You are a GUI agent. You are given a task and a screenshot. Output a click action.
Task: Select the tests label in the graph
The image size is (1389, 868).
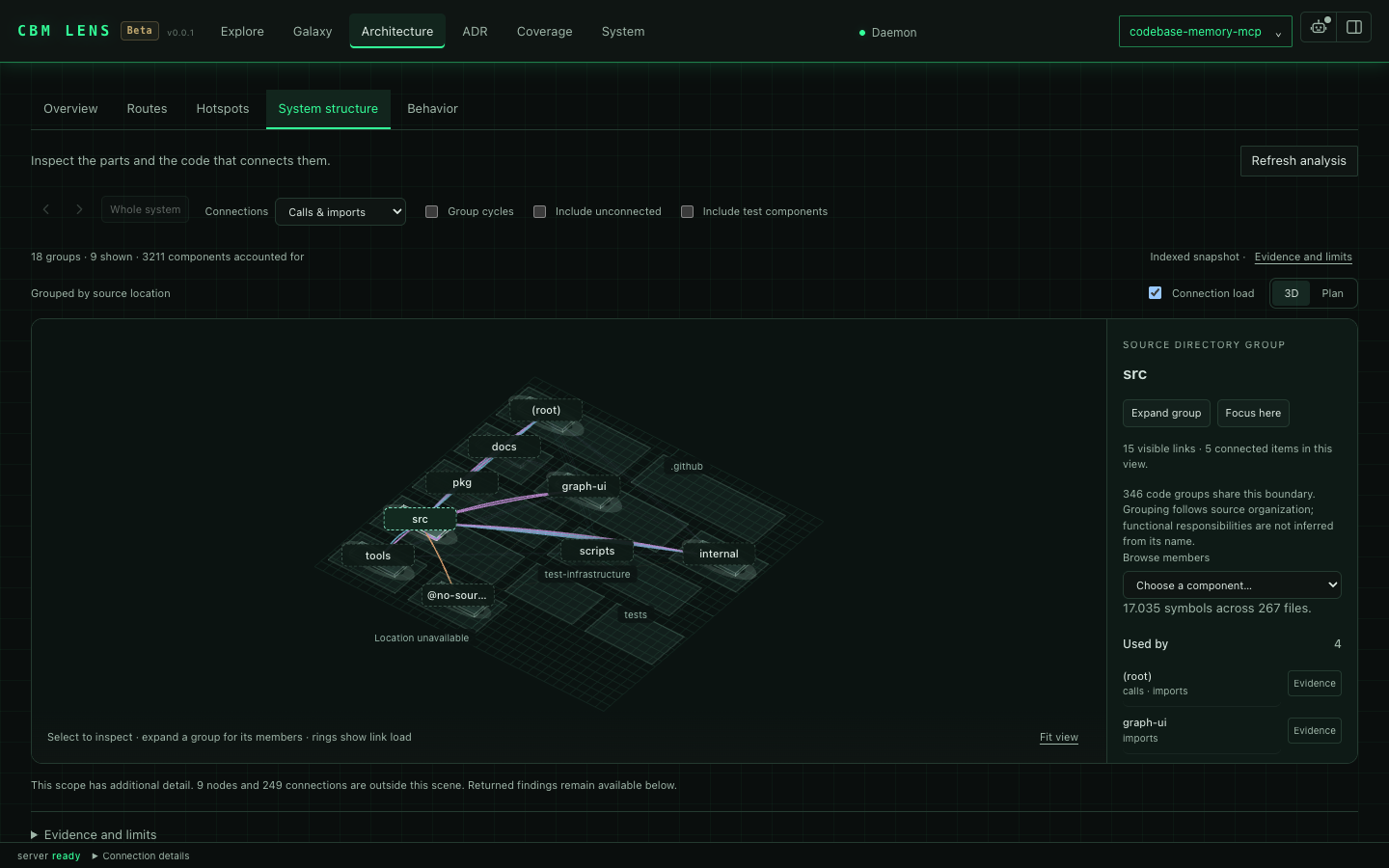636,614
